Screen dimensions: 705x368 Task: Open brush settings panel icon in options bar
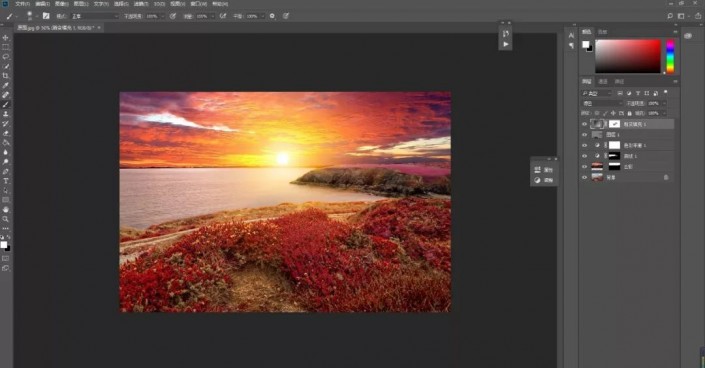click(x=46, y=16)
